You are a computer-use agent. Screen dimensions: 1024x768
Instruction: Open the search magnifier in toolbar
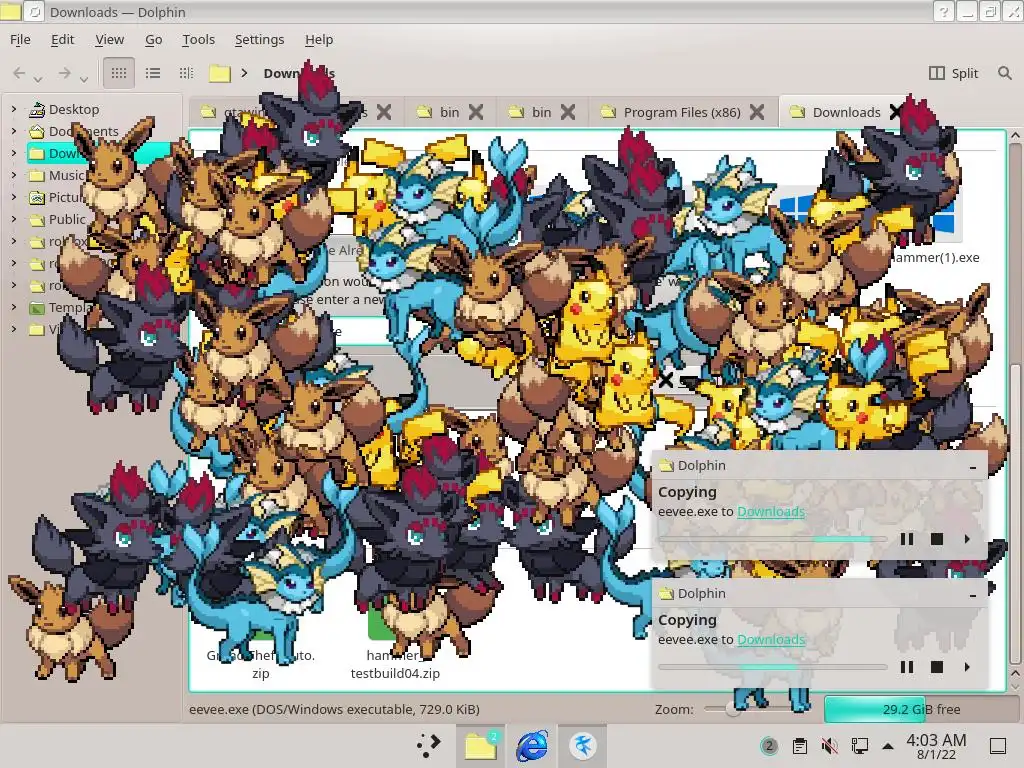[x=1004, y=73]
